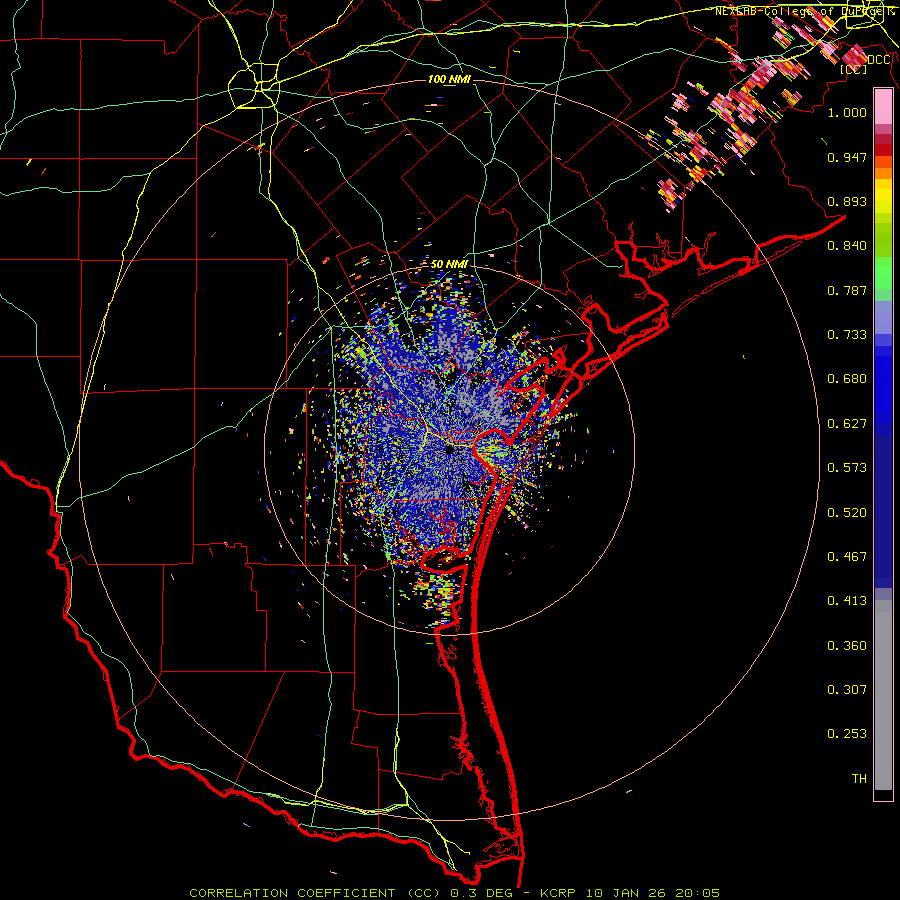Image resolution: width=900 pixels, height=900 pixels.
Task: Click the Correlation Coefficient KCRP caption text
Action: (x=454, y=893)
